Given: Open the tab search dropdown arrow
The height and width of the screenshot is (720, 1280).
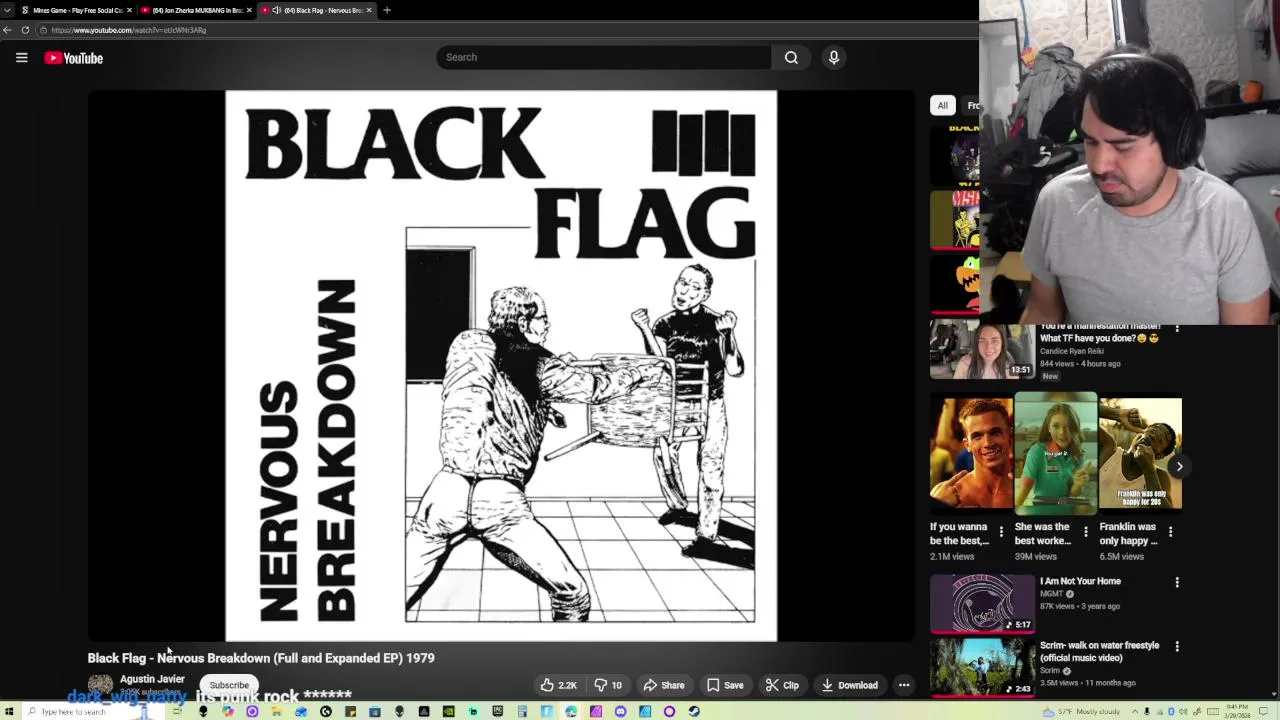Looking at the screenshot, I should (8, 10).
